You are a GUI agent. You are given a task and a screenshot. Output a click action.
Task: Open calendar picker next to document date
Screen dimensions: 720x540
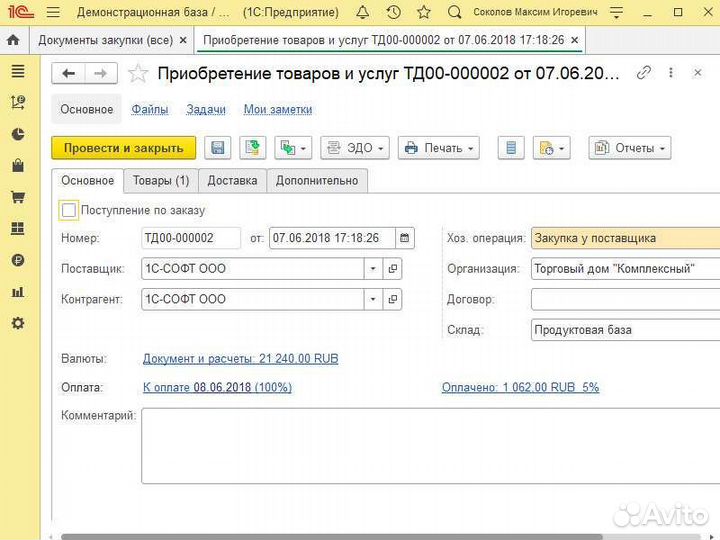(x=404, y=238)
